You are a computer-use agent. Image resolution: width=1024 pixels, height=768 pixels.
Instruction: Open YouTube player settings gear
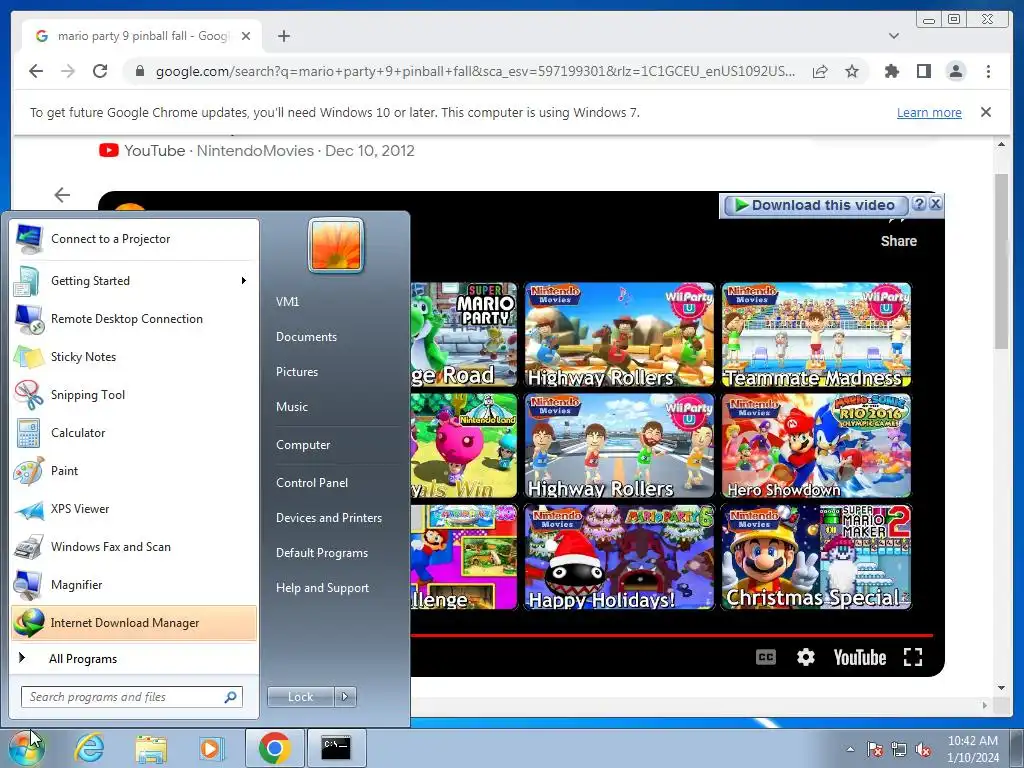pos(806,657)
